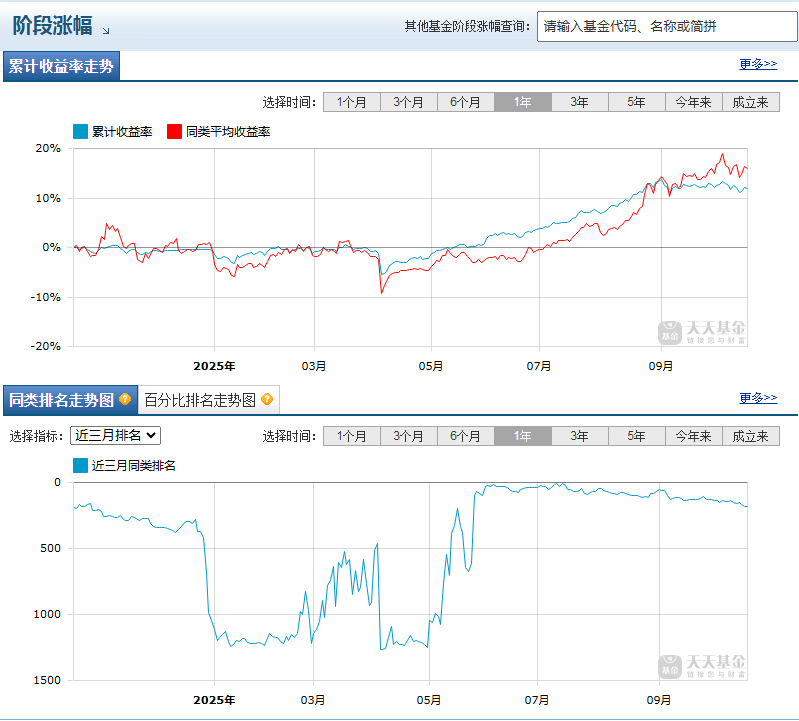Select 3个月 range for ranking chart

click(409, 436)
